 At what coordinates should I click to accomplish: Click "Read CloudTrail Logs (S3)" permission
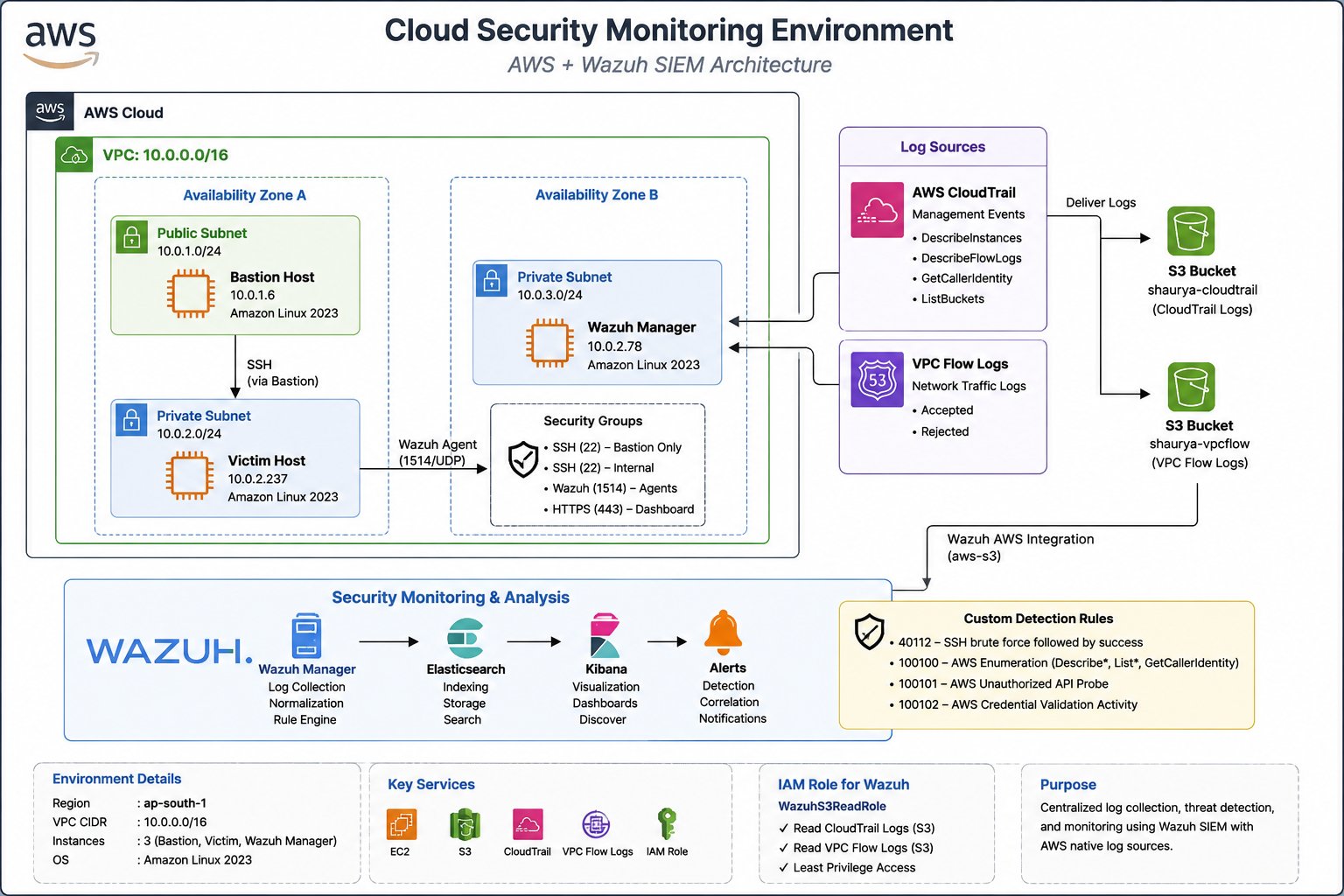point(864,829)
